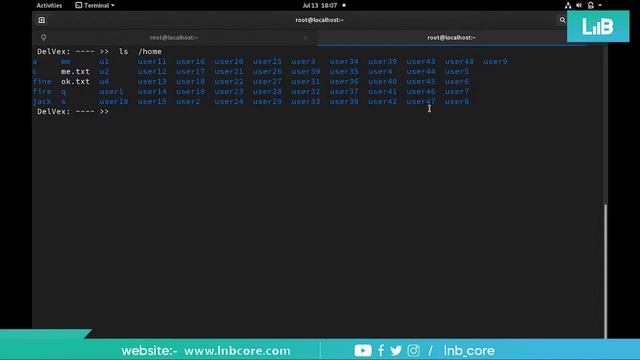The height and width of the screenshot is (360, 640).
Task: Click the directory user39
Action: tap(382, 62)
